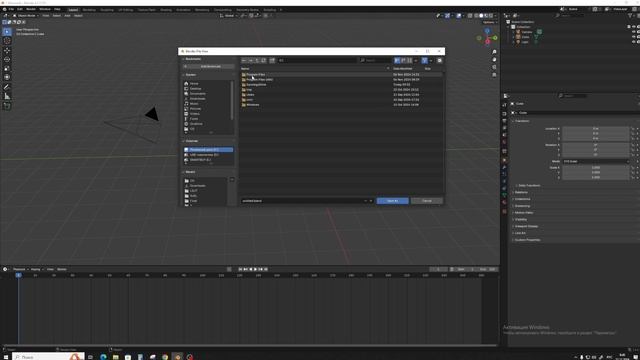This screenshot has width=640, height=360.
Task: Hide Camera object in outliner viewport
Action: click(633, 32)
